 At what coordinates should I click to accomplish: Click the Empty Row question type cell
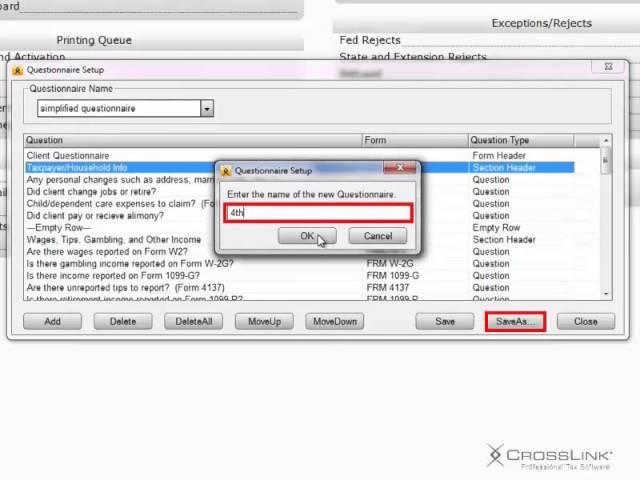[x=496, y=228]
